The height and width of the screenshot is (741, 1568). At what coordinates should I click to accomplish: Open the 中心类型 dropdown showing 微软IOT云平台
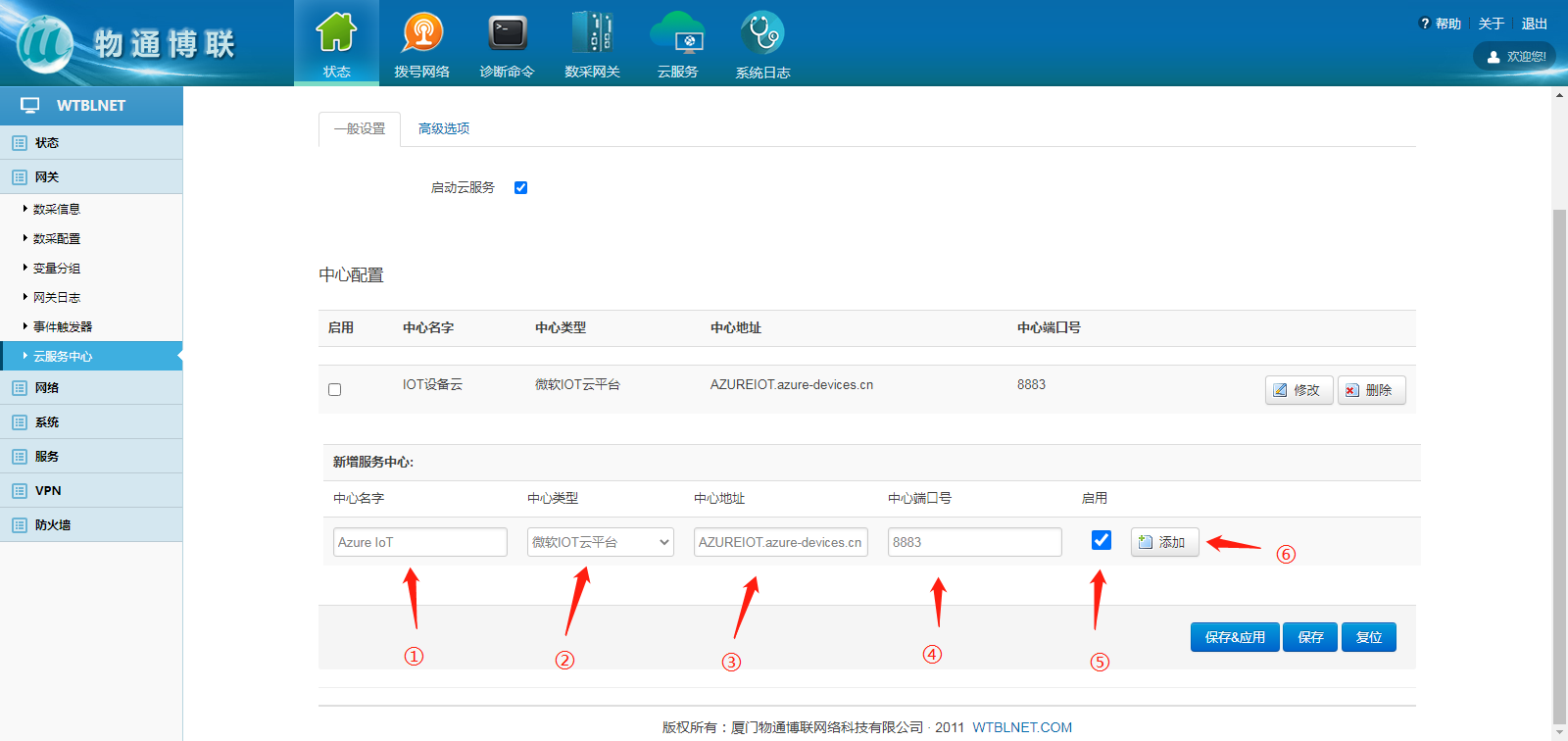pos(600,542)
